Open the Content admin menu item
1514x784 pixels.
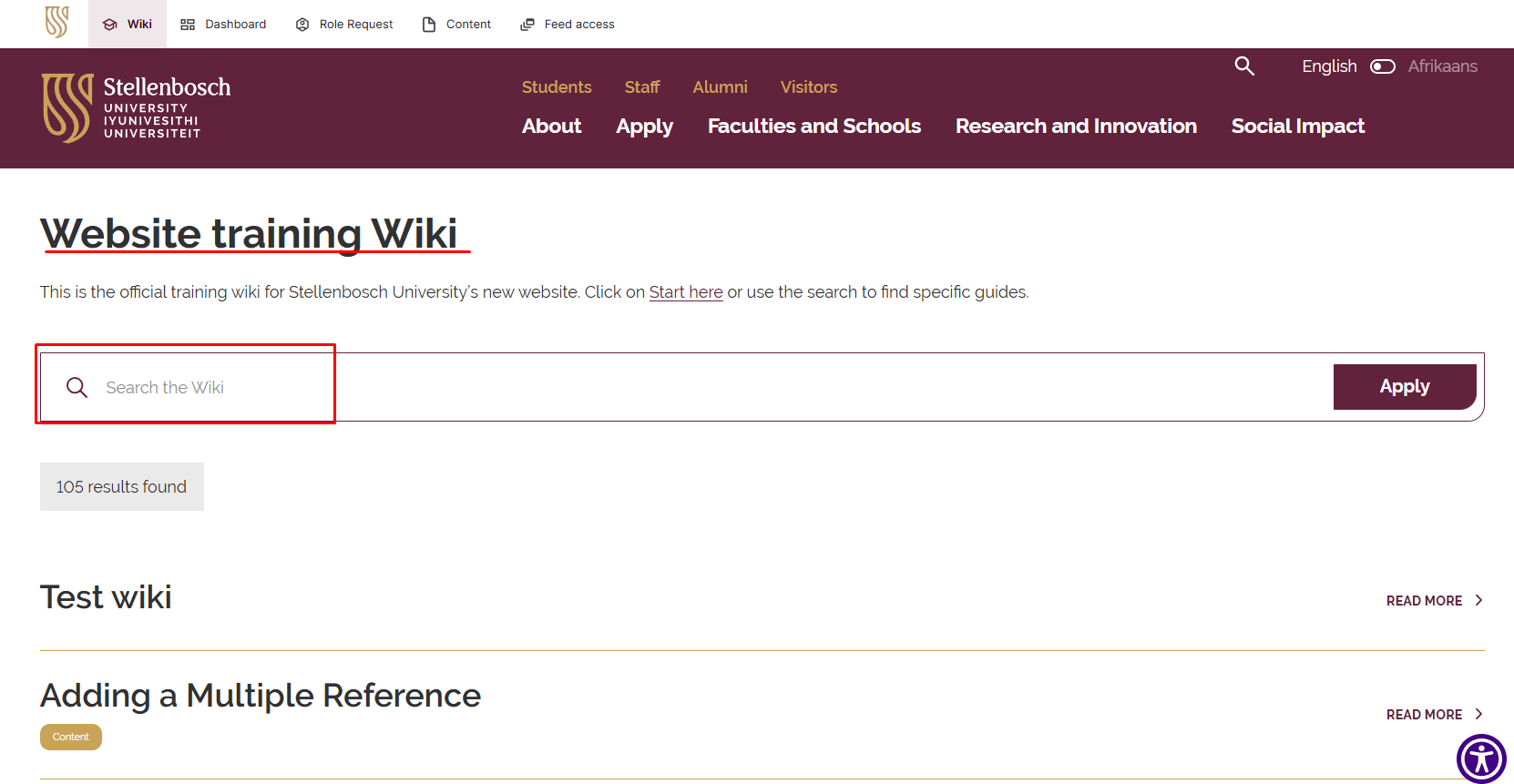click(x=456, y=24)
